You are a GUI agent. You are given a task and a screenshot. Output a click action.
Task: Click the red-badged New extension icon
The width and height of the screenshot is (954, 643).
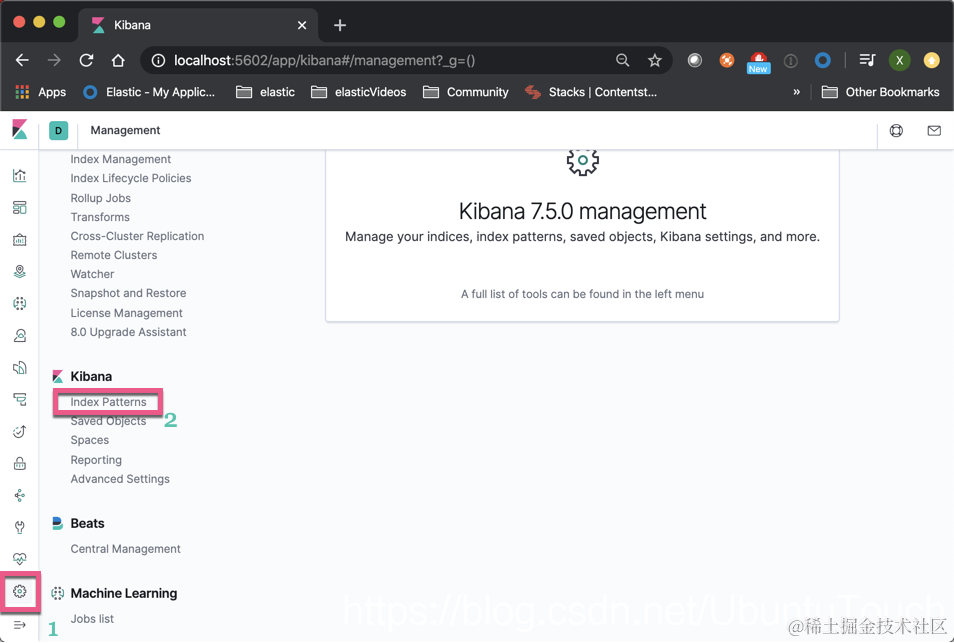[x=758, y=61]
